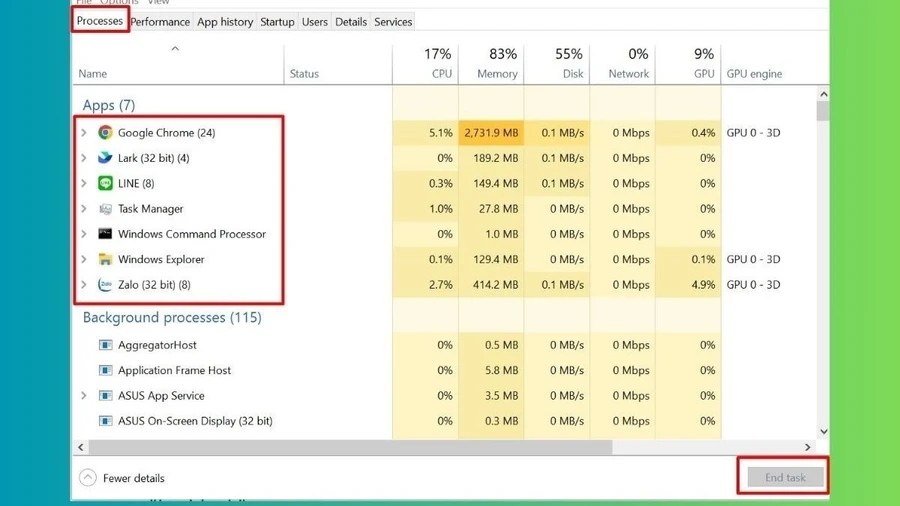
Task: Click the 129.4 MB memory cell
Action: [x=491, y=259]
